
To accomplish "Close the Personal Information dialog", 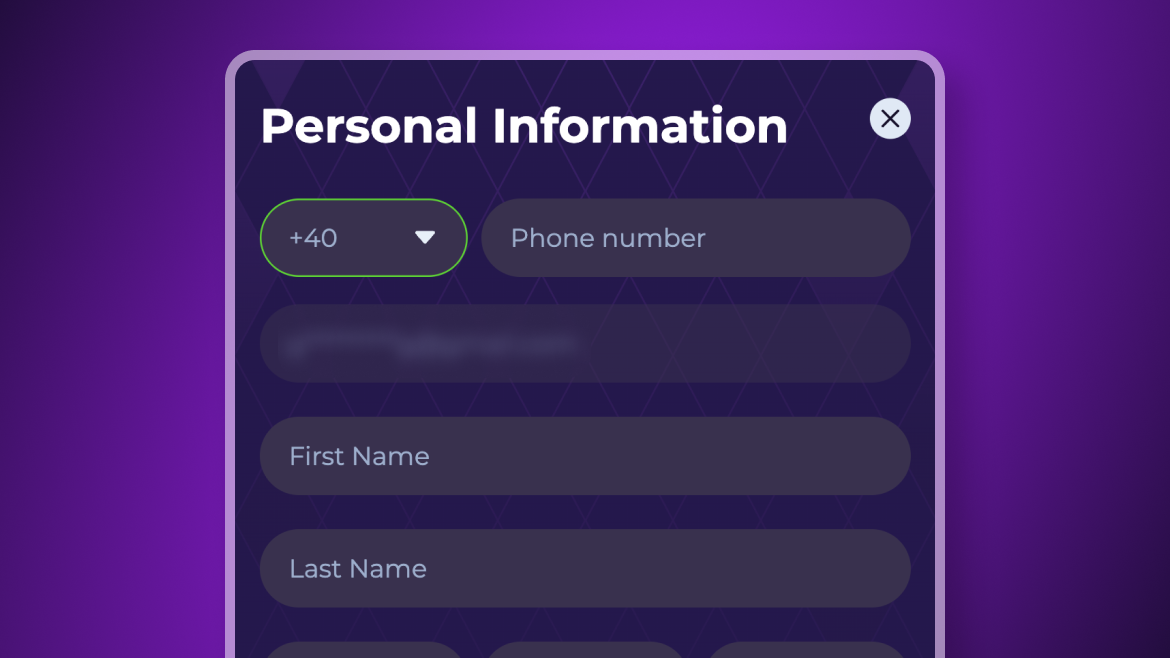I will click(x=890, y=119).
